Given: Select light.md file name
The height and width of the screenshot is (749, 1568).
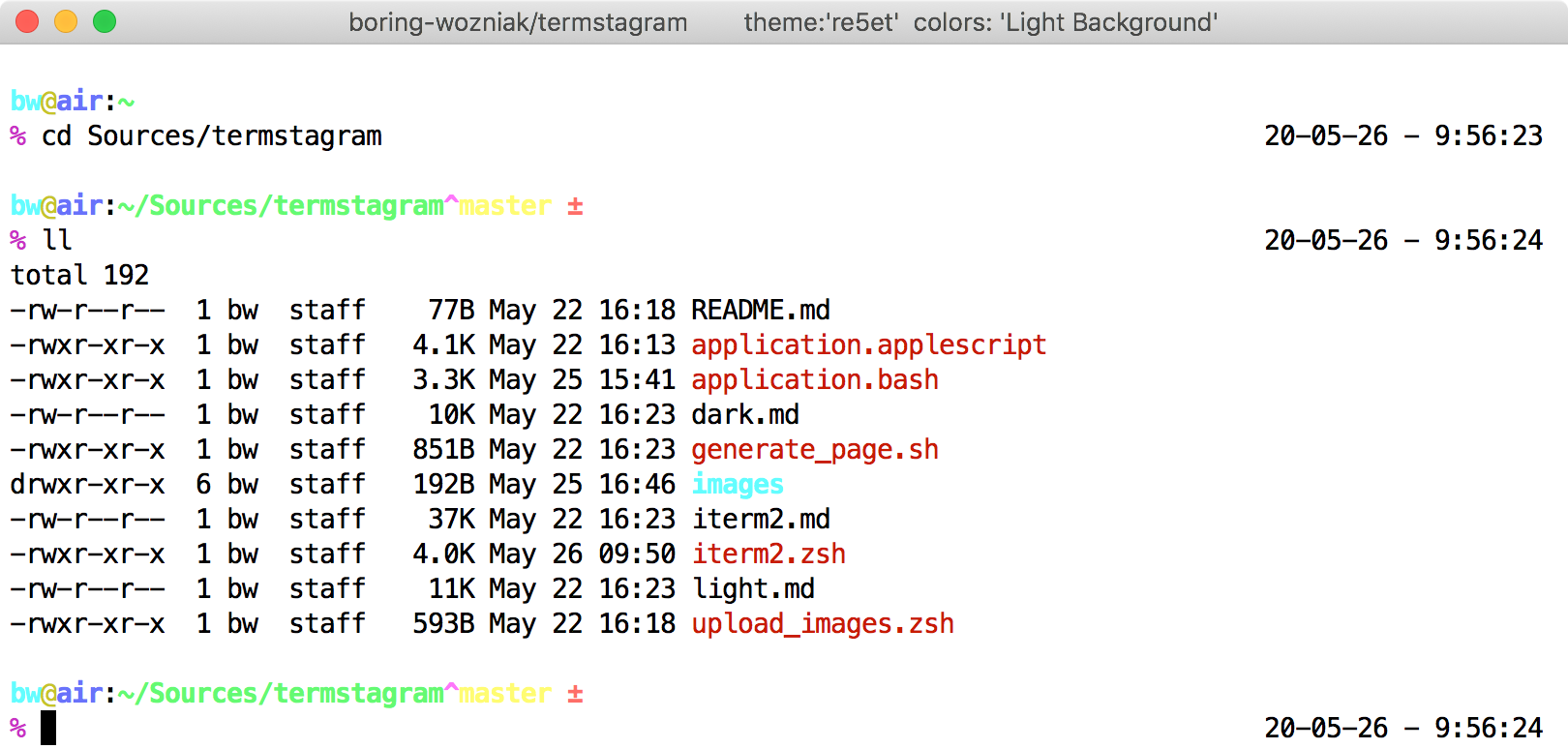Looking at the screenshot, I should [x=753, y=588].
